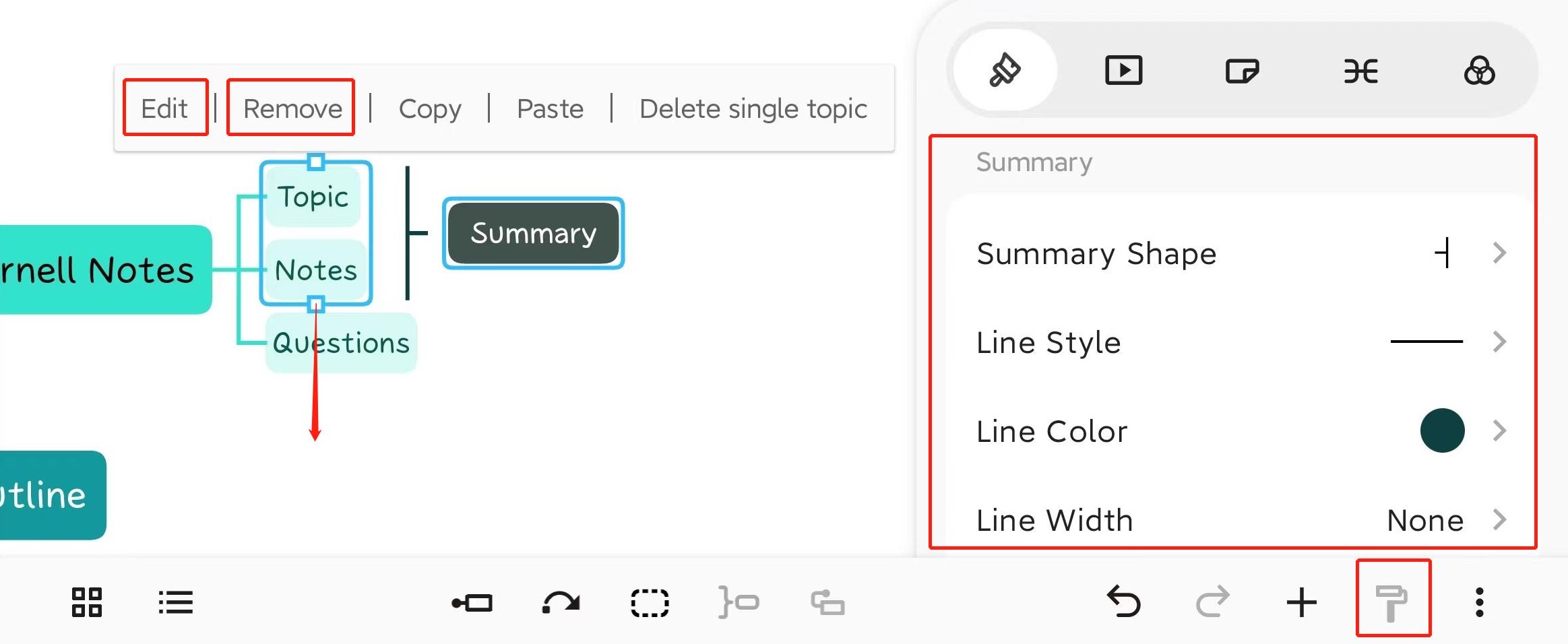The height and width of the screenshot is (644, 1568).
Task: Select the format painter tool
Action: pos(1393,602)
